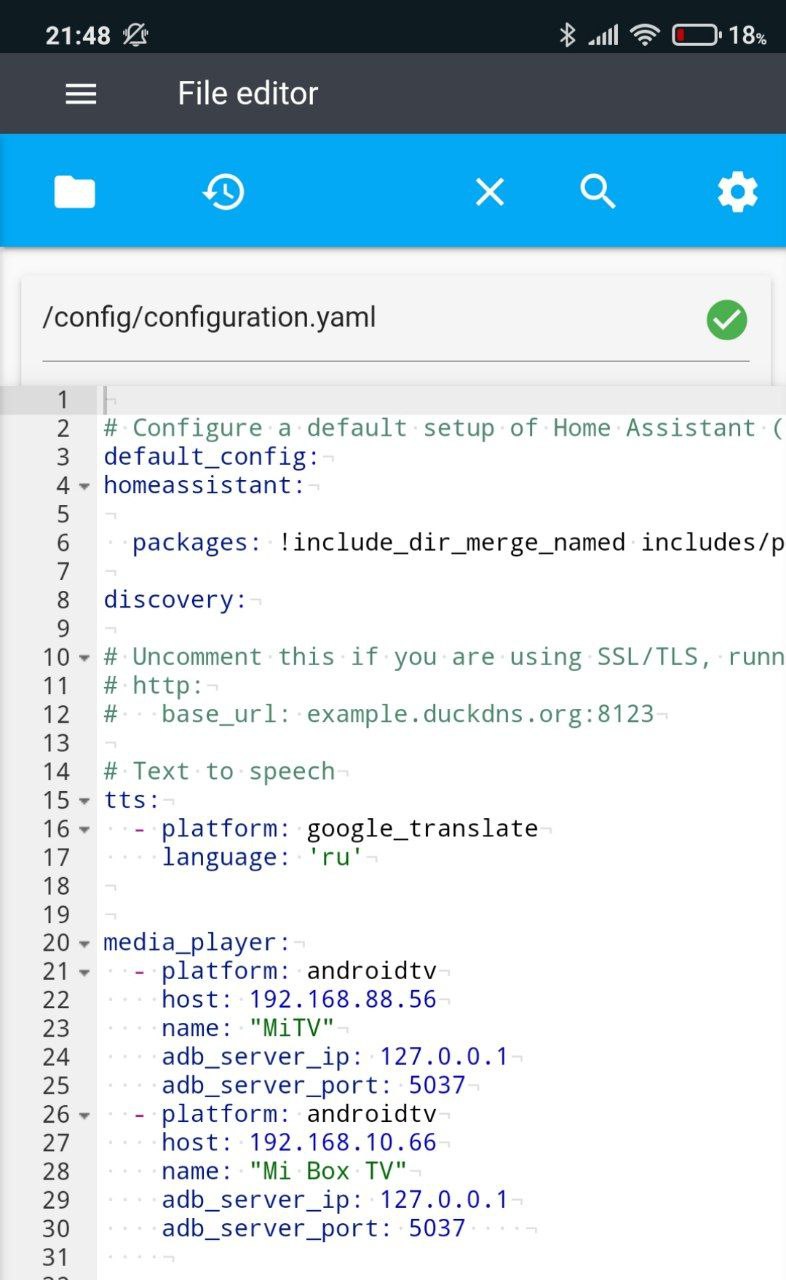Click base_url example.duckdns.org:8123 comment
Viewport: 786px width, 1280px height.
[x=379, y=715]
